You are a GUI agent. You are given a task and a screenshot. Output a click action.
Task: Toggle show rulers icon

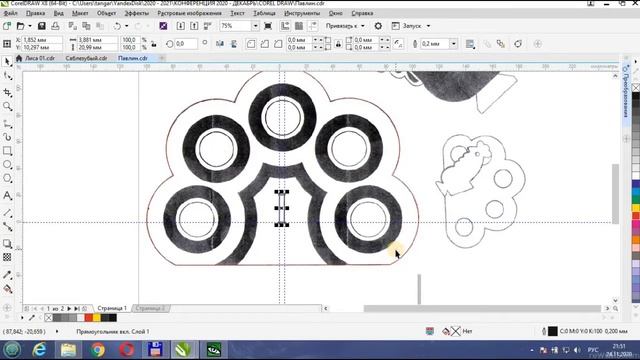(x=285, y=26)
